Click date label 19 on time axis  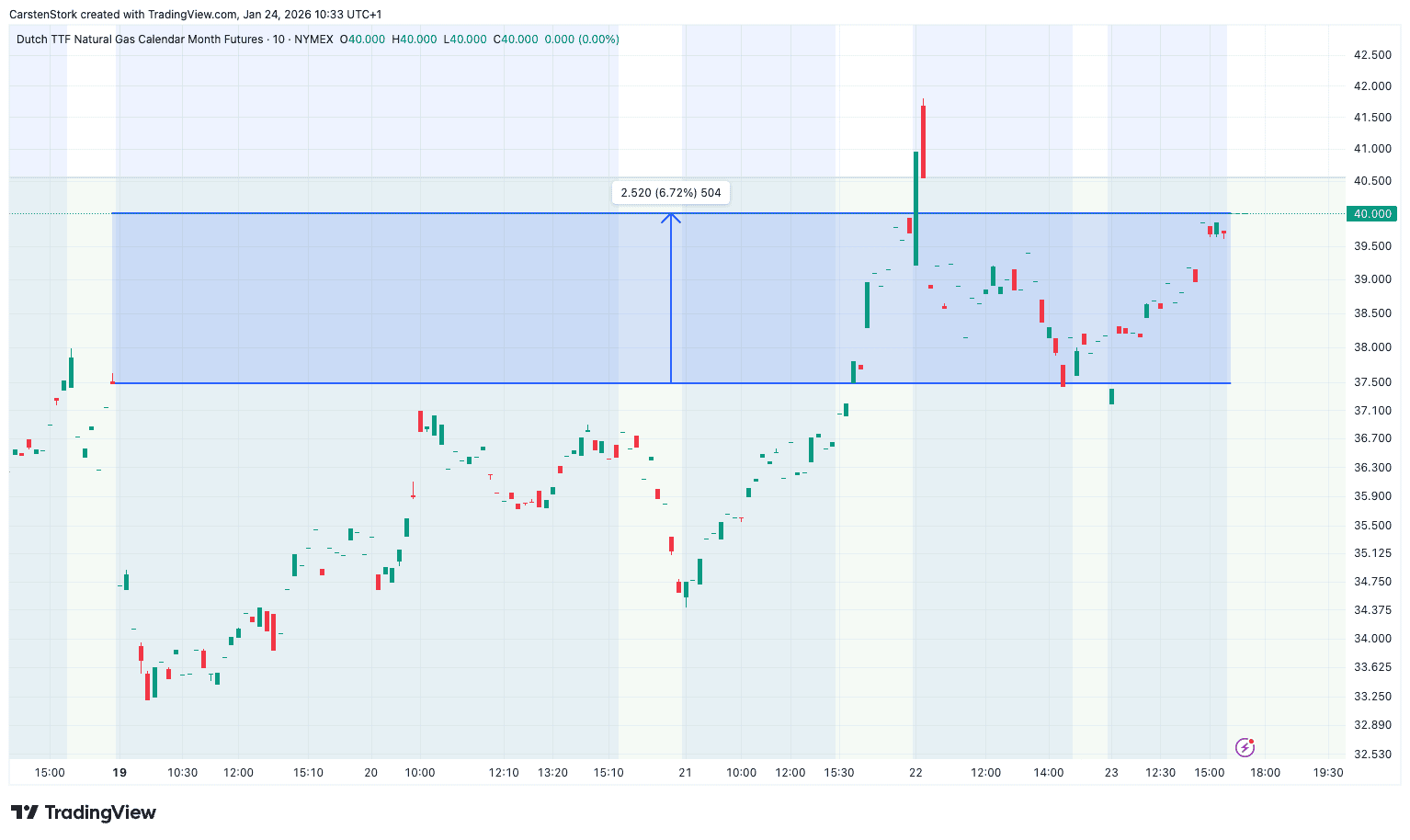pos(119,773)
